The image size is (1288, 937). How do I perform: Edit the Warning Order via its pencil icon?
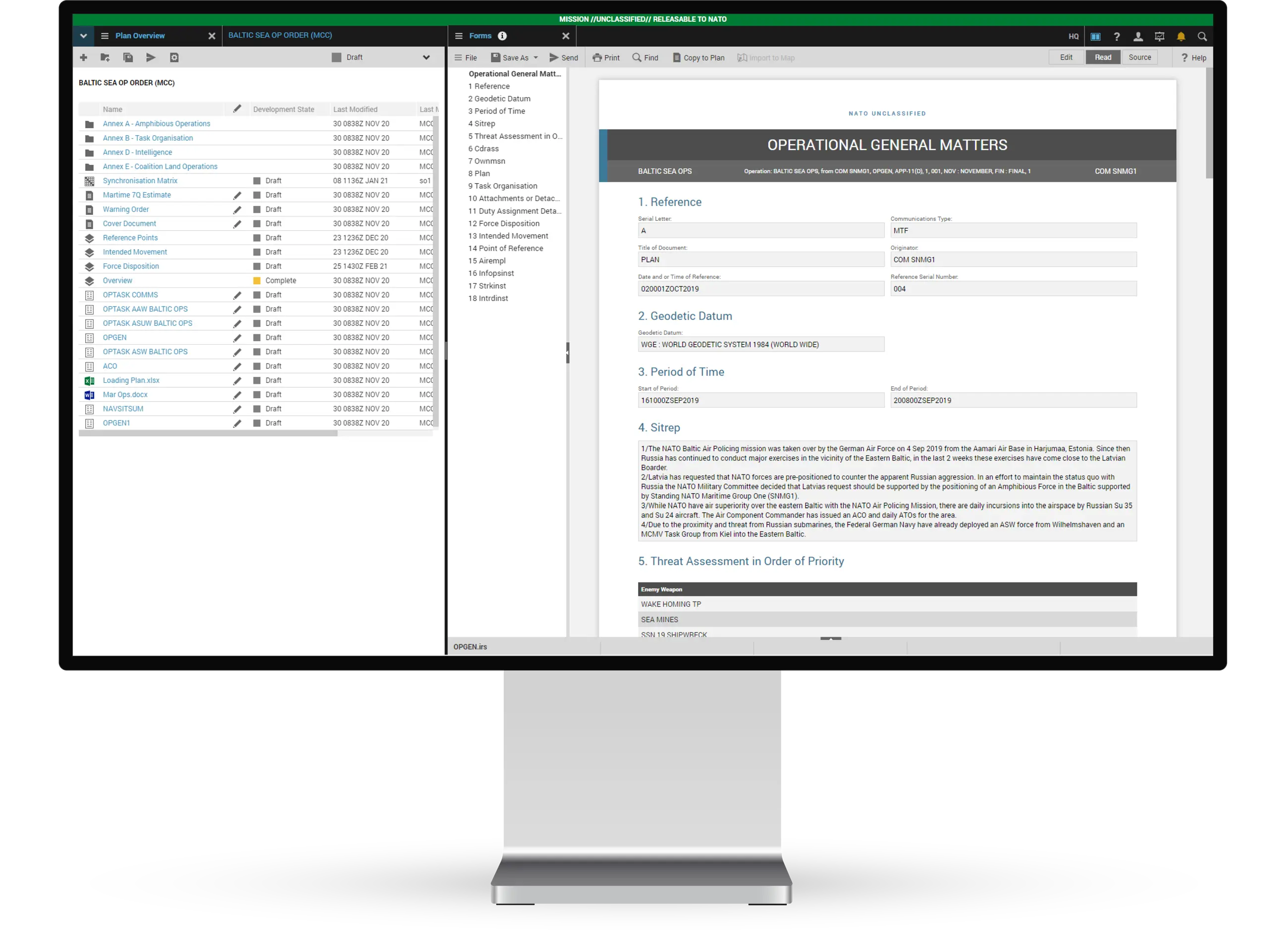(x=237, y=209)
